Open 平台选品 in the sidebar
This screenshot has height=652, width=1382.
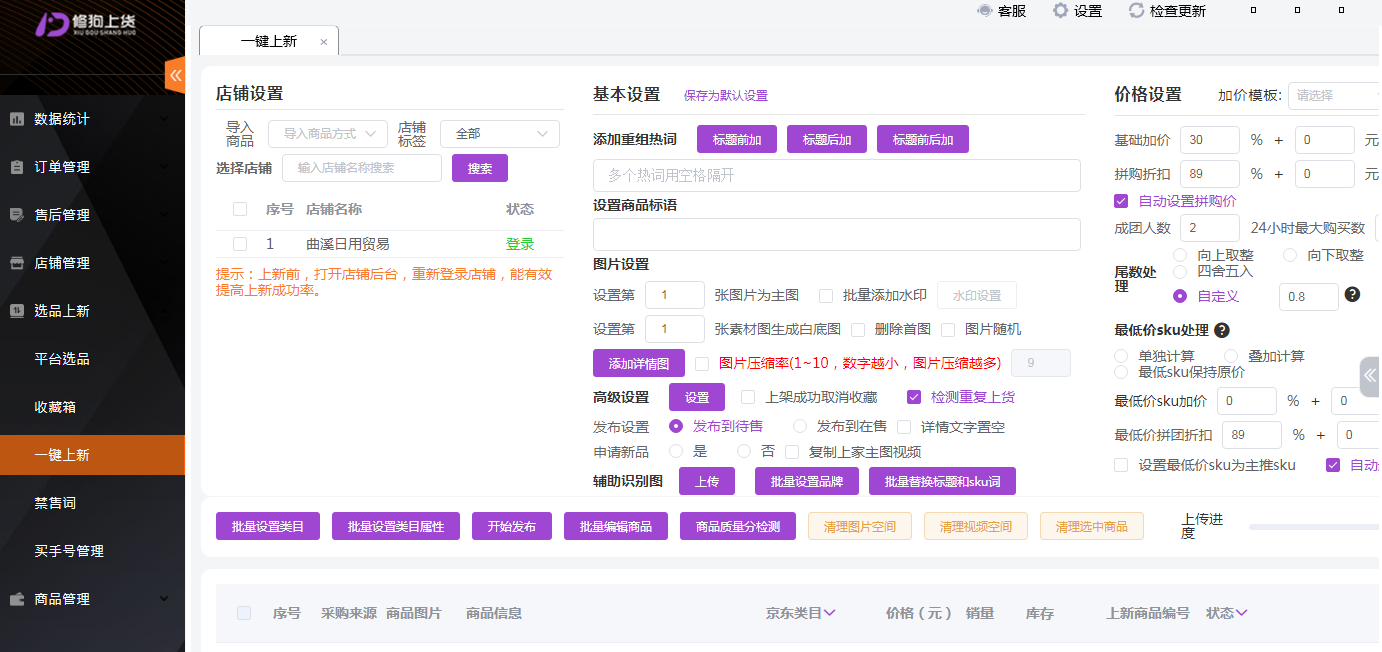coord(62,359)
